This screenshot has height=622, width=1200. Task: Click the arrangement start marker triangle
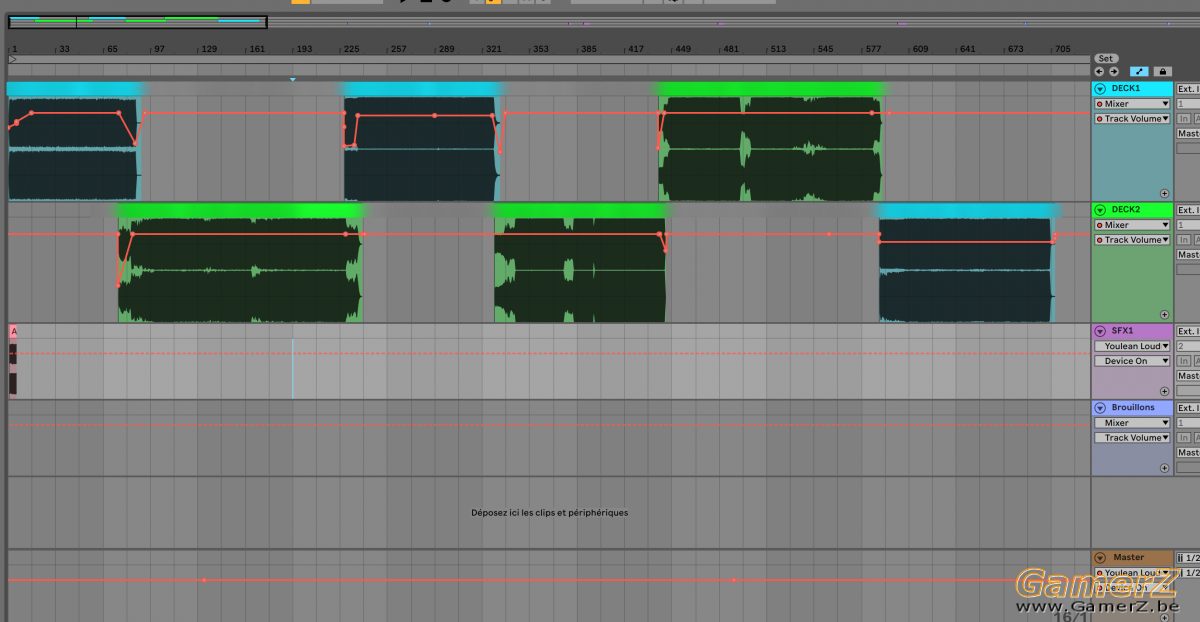click(x=12, y=60)
